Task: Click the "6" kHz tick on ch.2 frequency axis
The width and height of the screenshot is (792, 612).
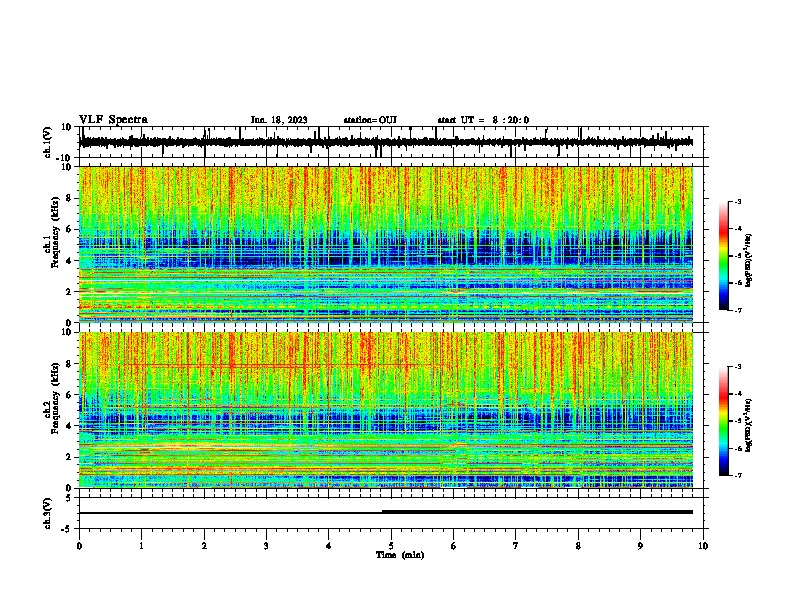Action: click(69, 395)
